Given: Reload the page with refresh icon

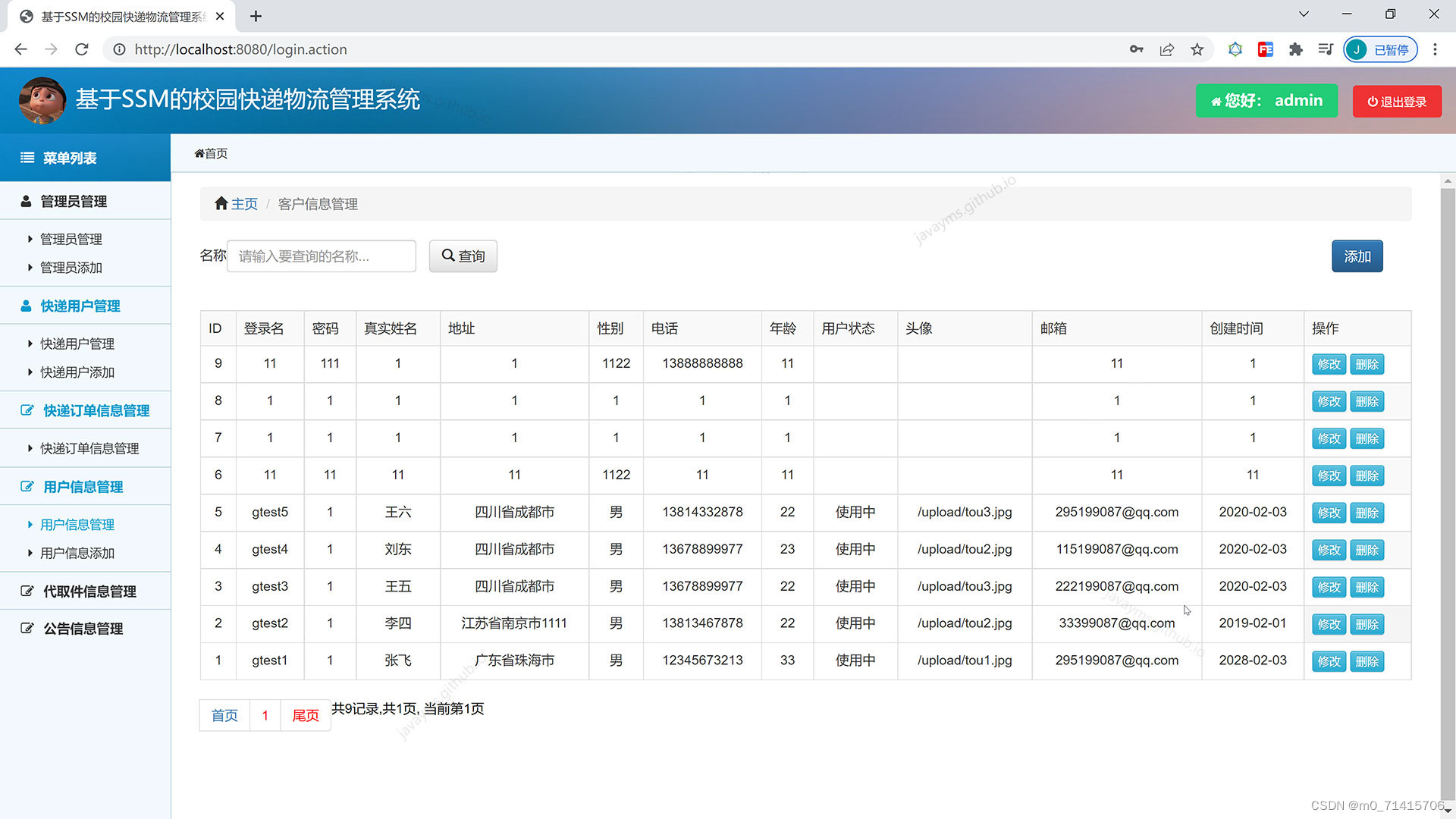Looking at the screenshot, I should (82, 49).
